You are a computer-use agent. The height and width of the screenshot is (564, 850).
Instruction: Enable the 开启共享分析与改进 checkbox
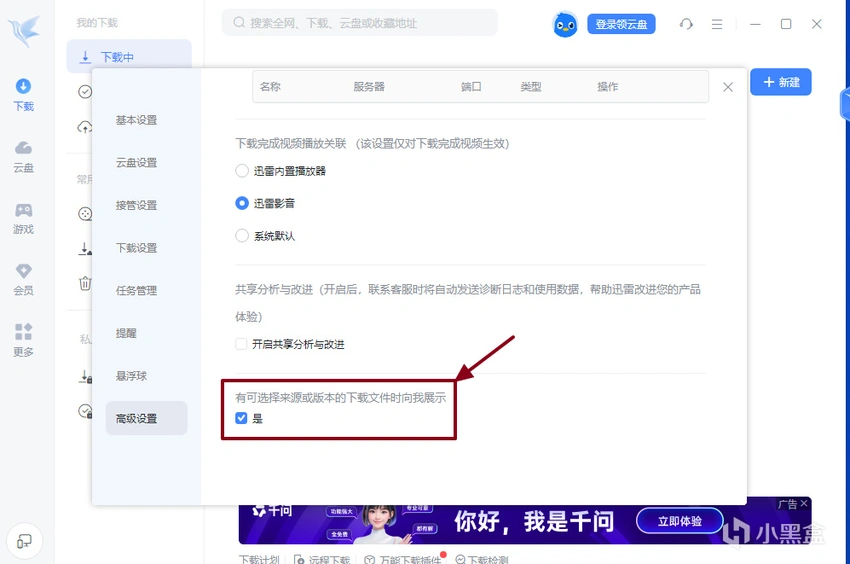coord(241,344)
